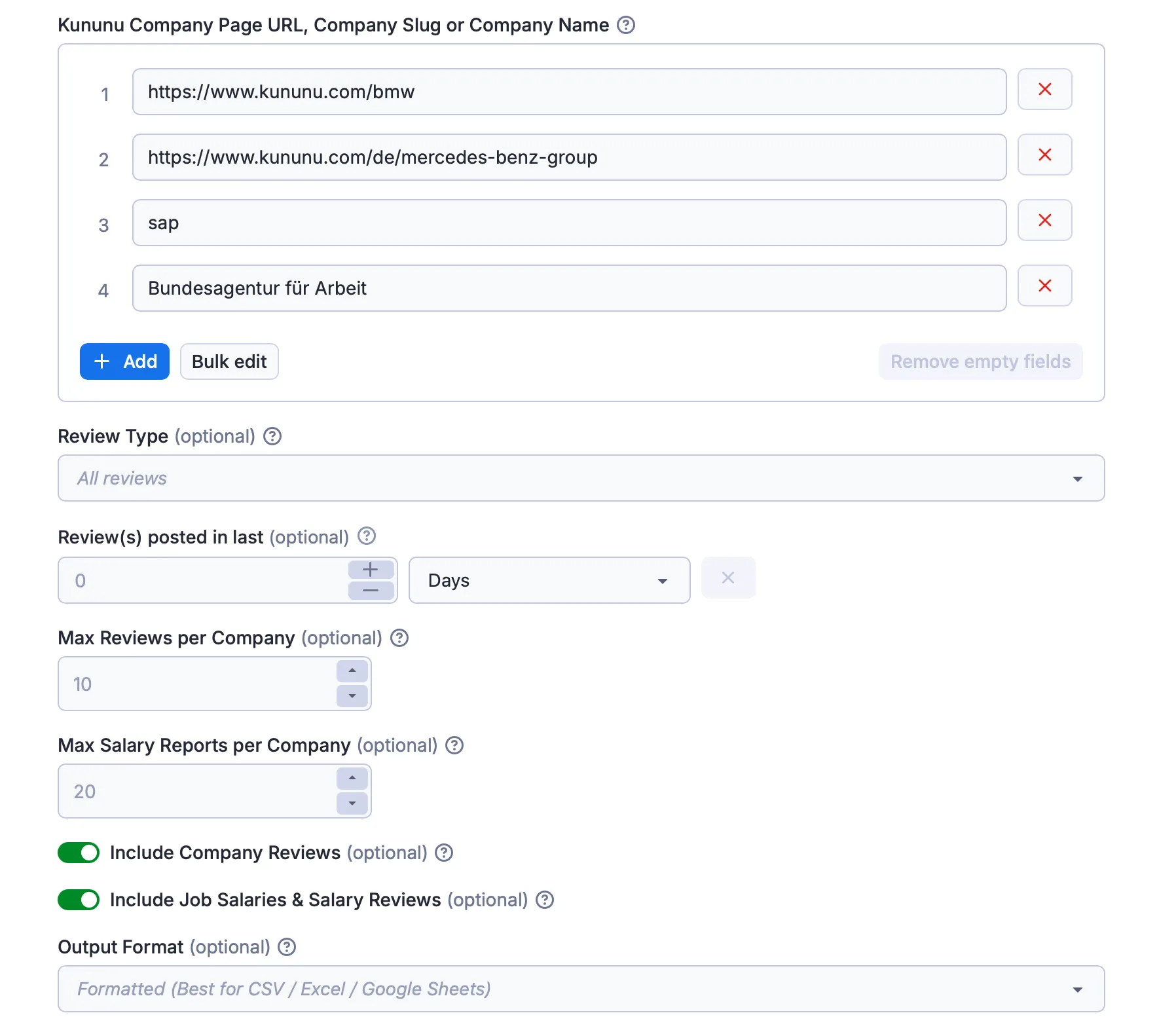Open the Output Format dropdown
The height and width of the screenshot is (1032, 1176).
(x=581, y=989)
